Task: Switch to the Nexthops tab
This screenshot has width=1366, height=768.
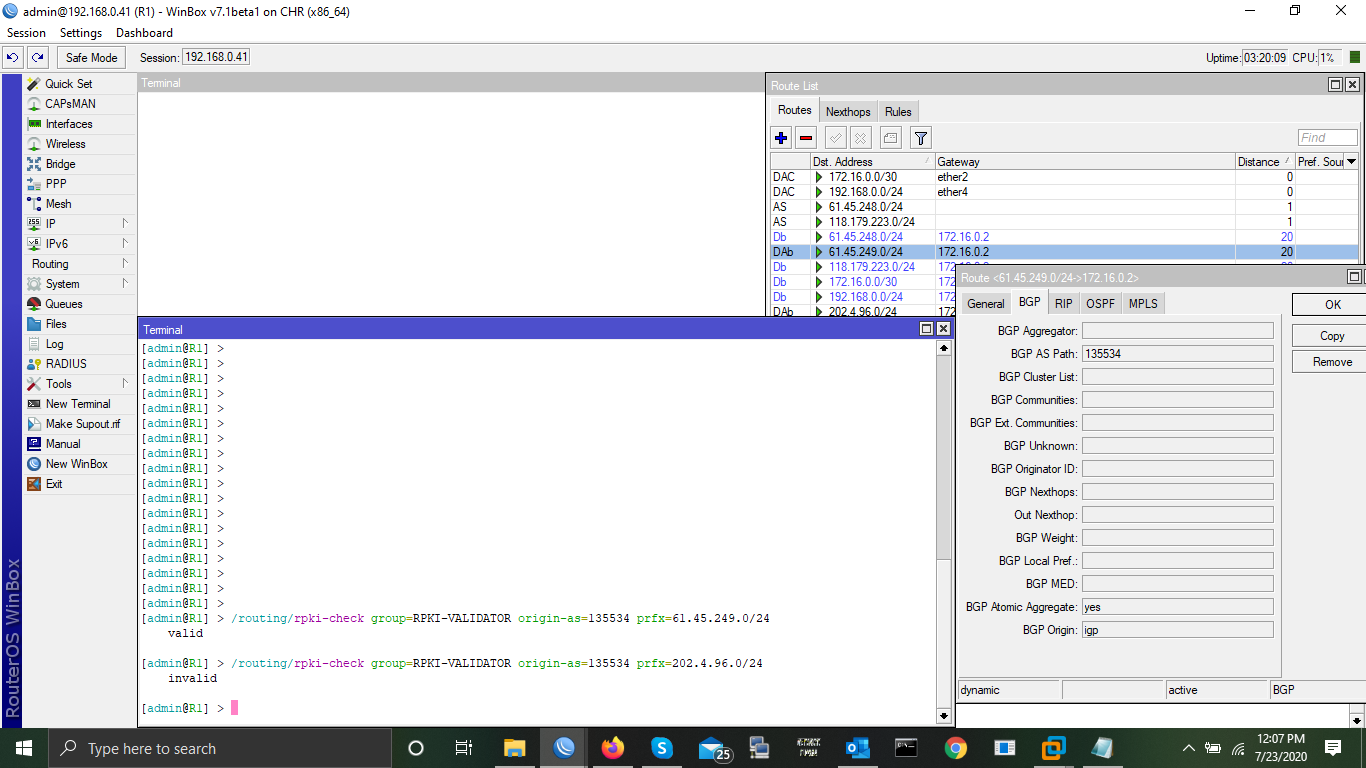Action: (x=848, y=112)
